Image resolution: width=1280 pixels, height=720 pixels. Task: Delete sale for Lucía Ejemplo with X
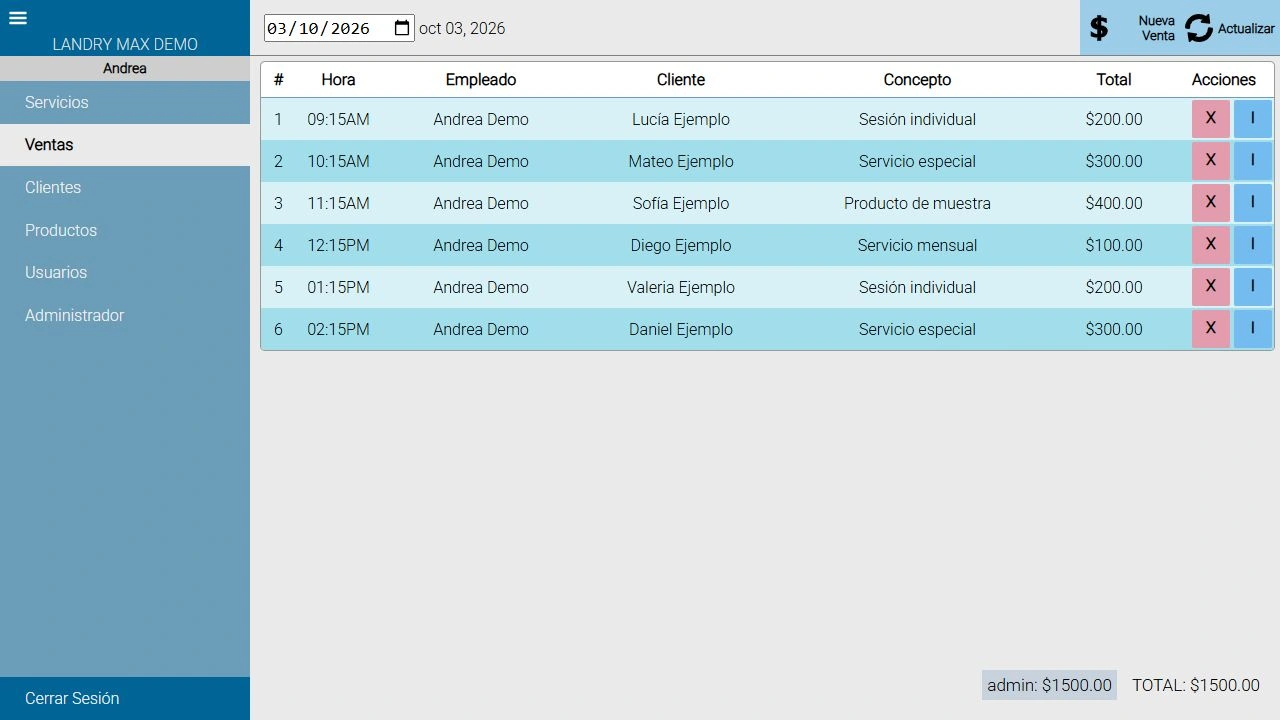[1210, 119]
